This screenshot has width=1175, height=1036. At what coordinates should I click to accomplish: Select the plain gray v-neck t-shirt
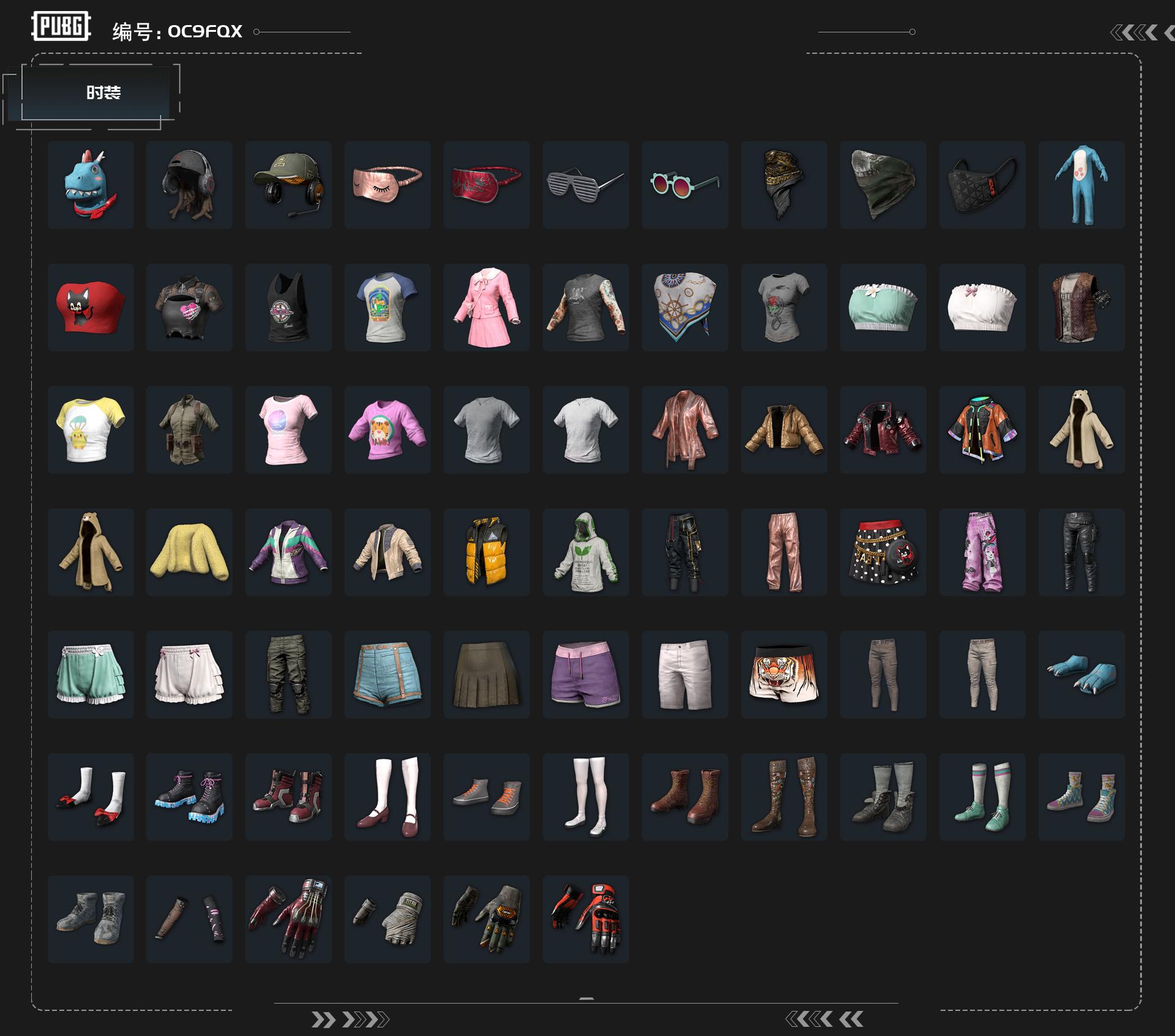coord(487,430)
